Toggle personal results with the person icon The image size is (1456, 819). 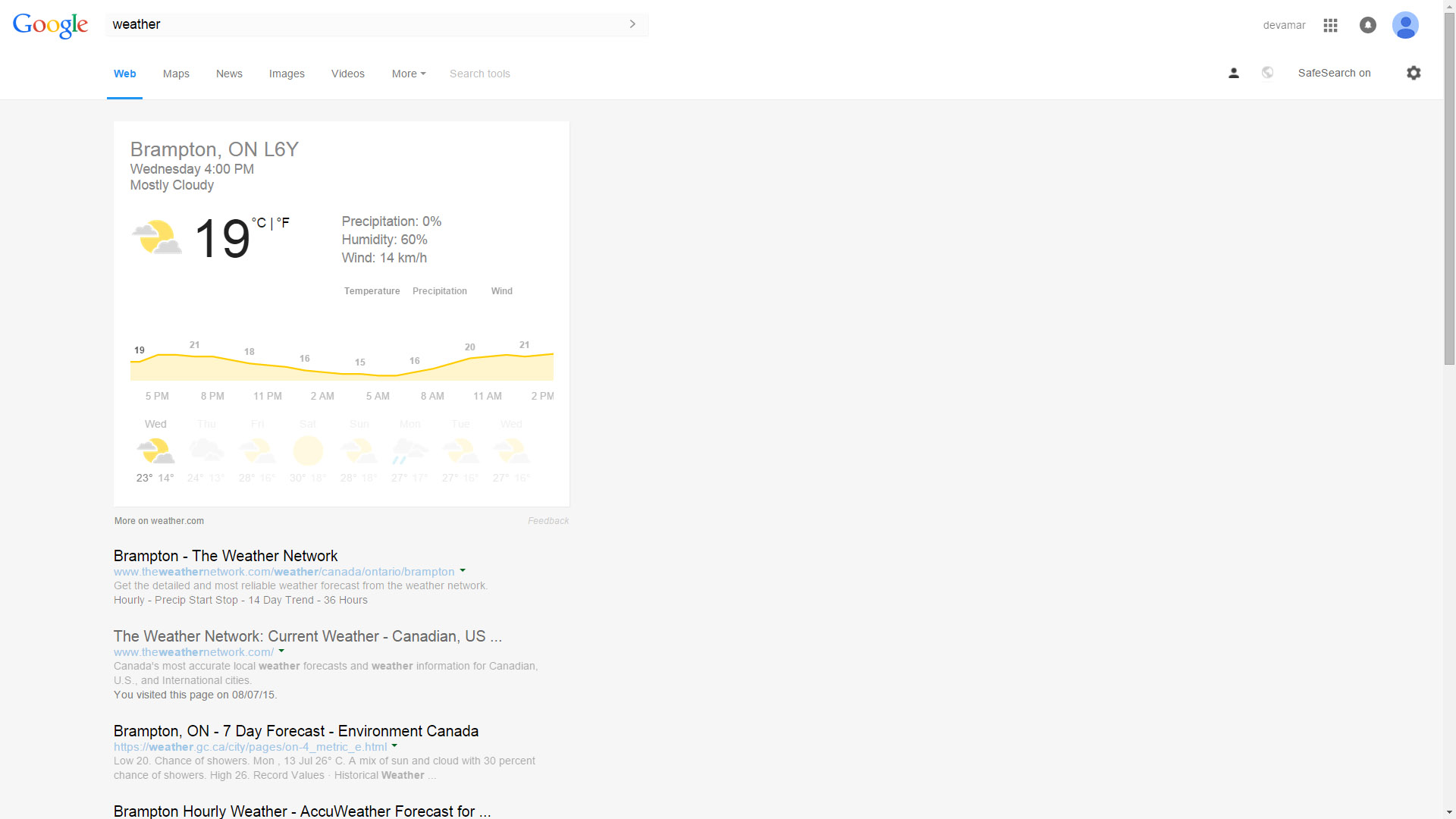point(1233,73)
